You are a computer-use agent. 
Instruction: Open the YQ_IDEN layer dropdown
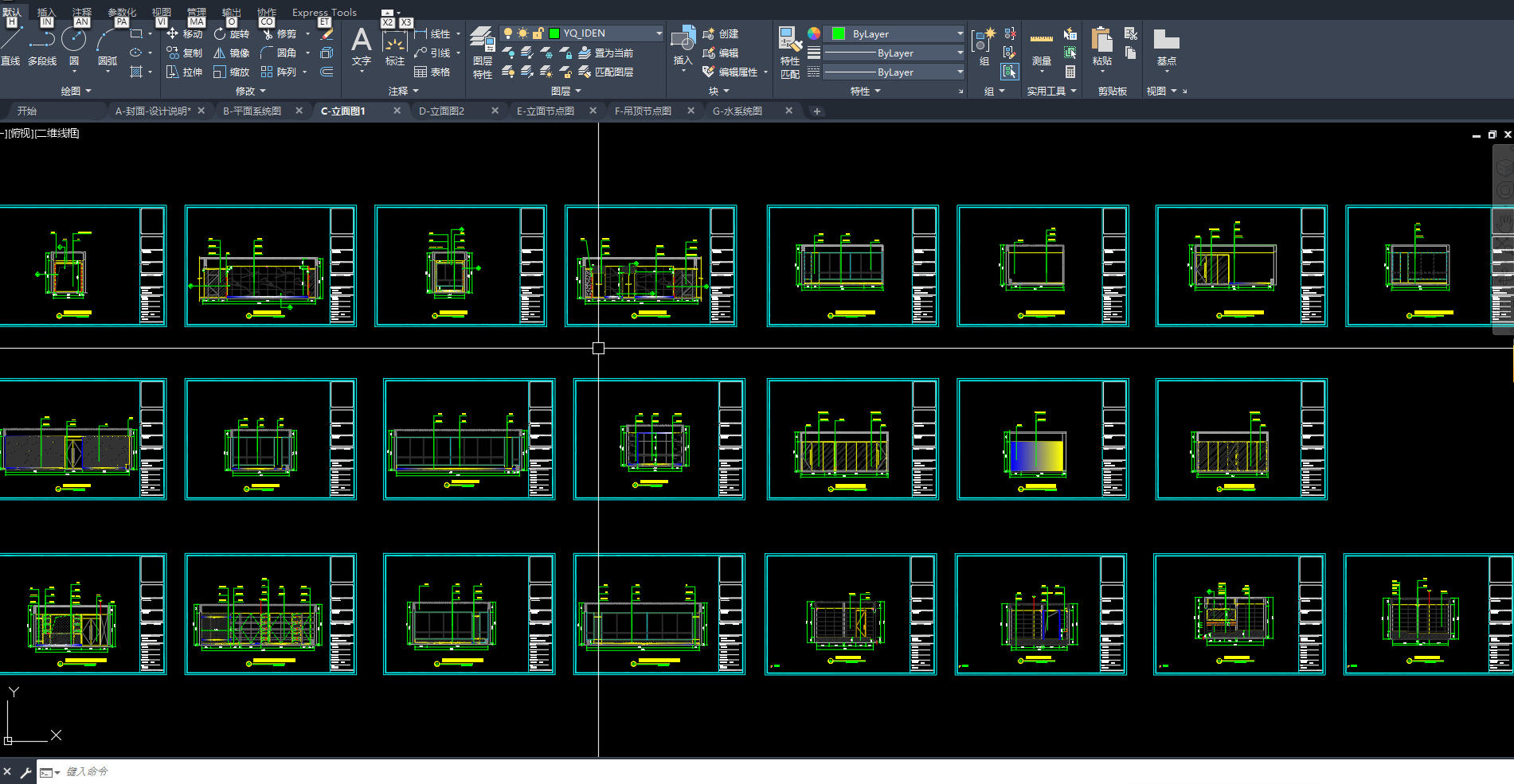point(659,33)
